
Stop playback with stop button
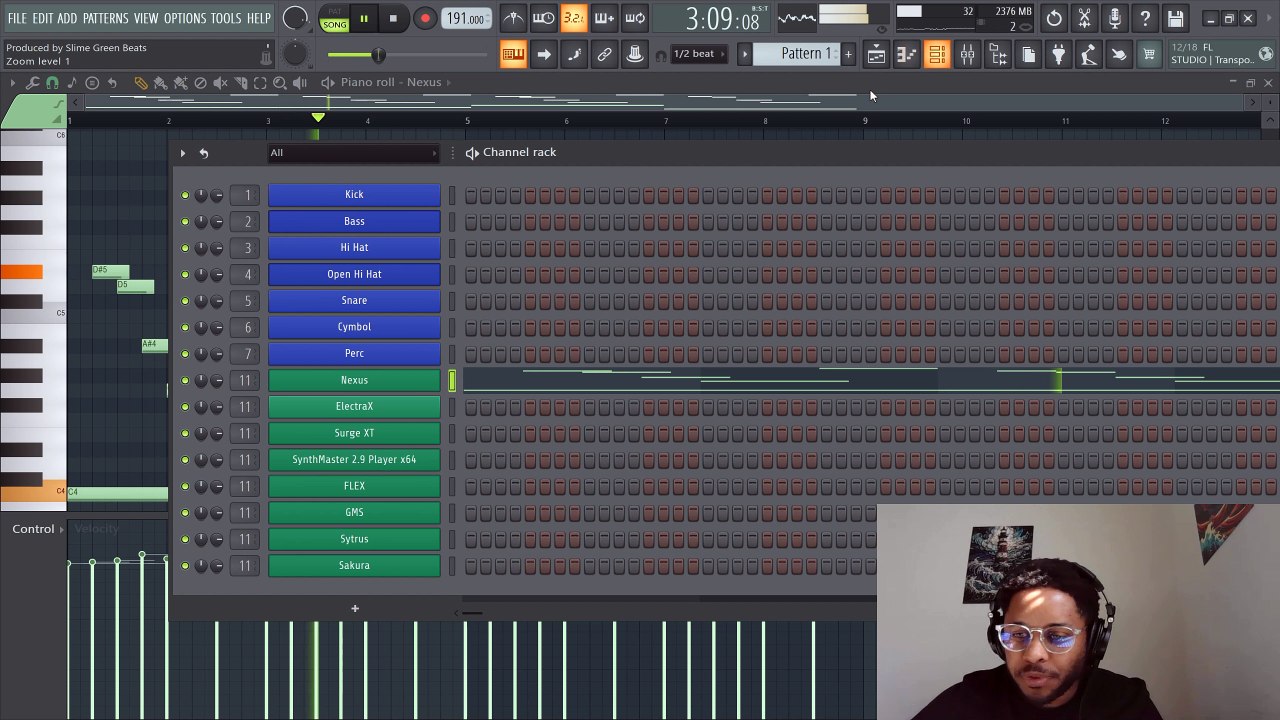pos(393,18)
